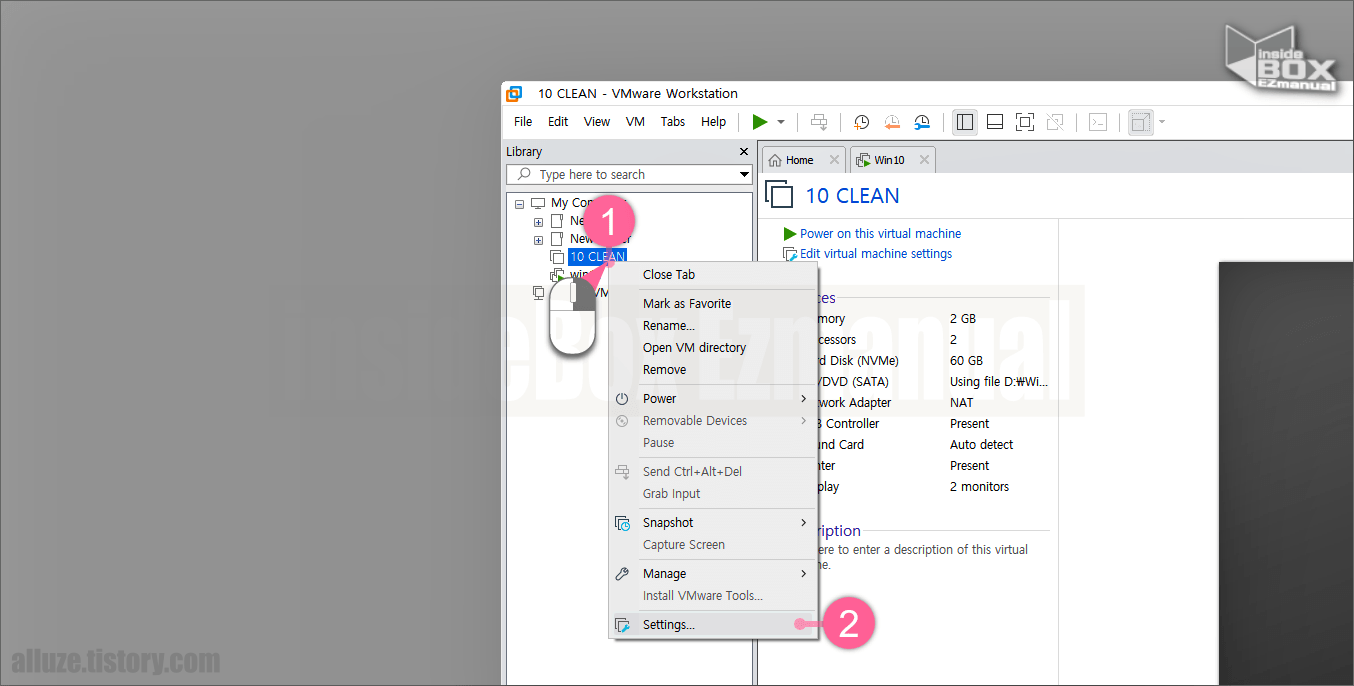Click the VMware Workstation title bar logo
Image resolution: width=1354 pixels, height=686 pixels.
[514, 93]
